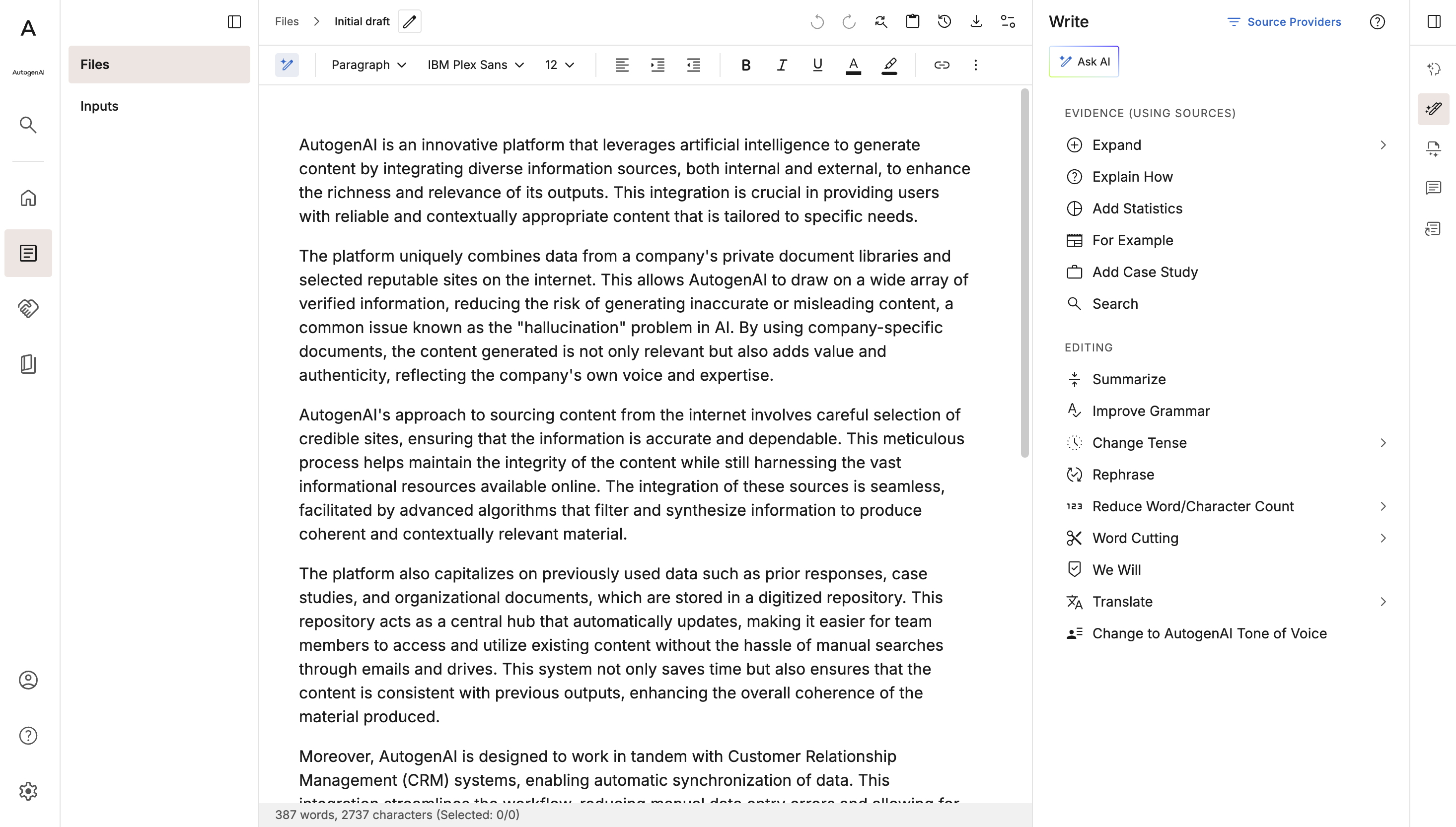Collapse the left files panel
The image size is (1456, 827).
pos(234,21)
